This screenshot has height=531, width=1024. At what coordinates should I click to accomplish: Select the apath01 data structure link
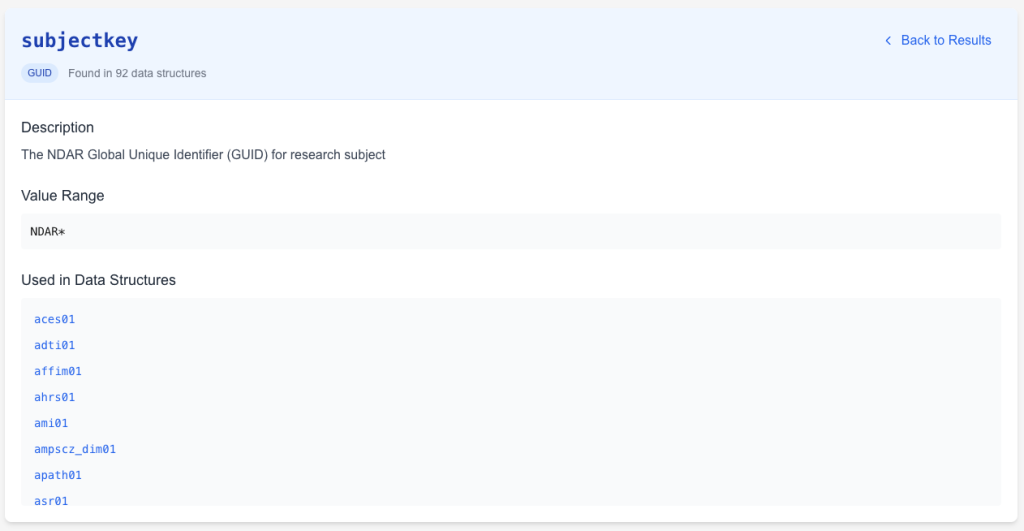[58, 475]
